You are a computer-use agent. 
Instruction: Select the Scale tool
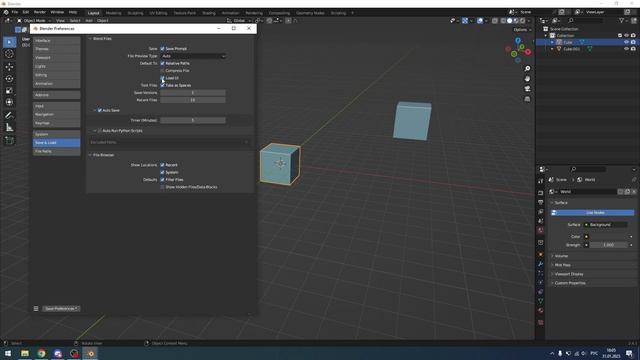[x=9, y=91]
